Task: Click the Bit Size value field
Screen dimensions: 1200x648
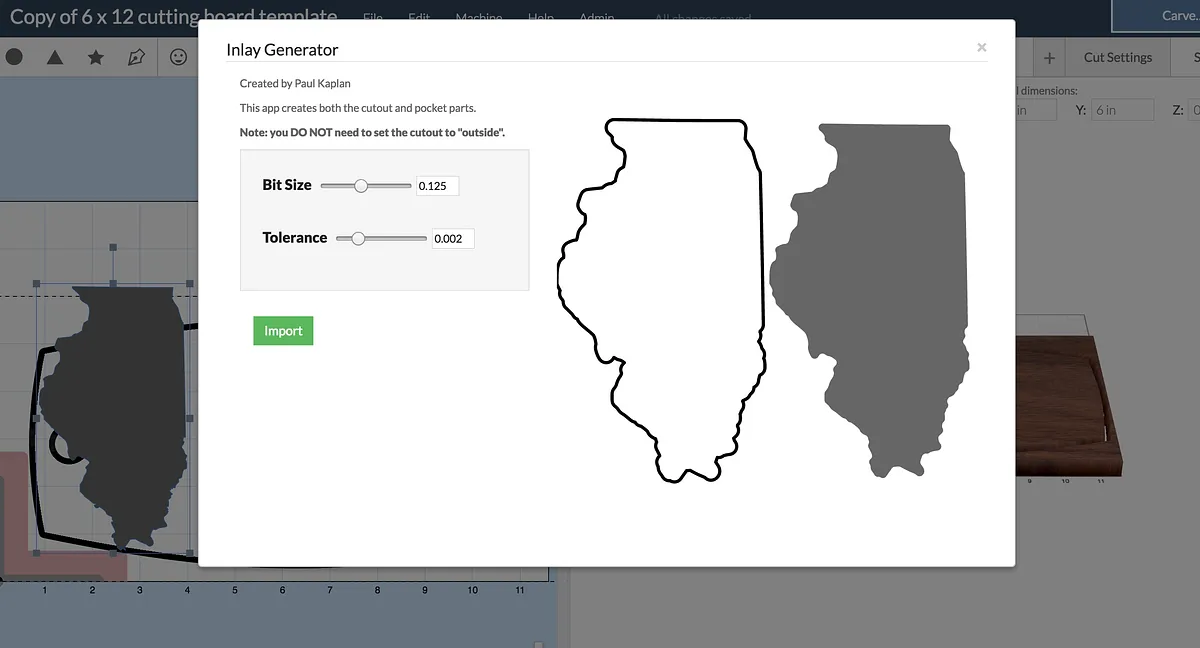Action: click(x=437, y=186)
